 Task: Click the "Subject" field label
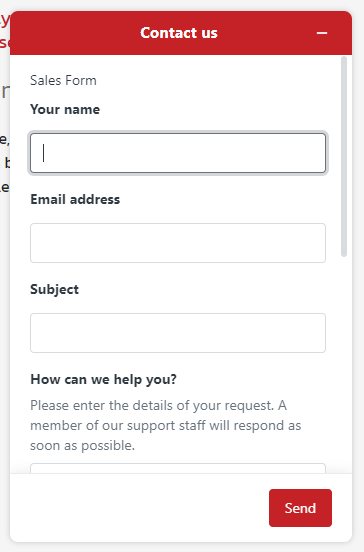pos(55,290)
